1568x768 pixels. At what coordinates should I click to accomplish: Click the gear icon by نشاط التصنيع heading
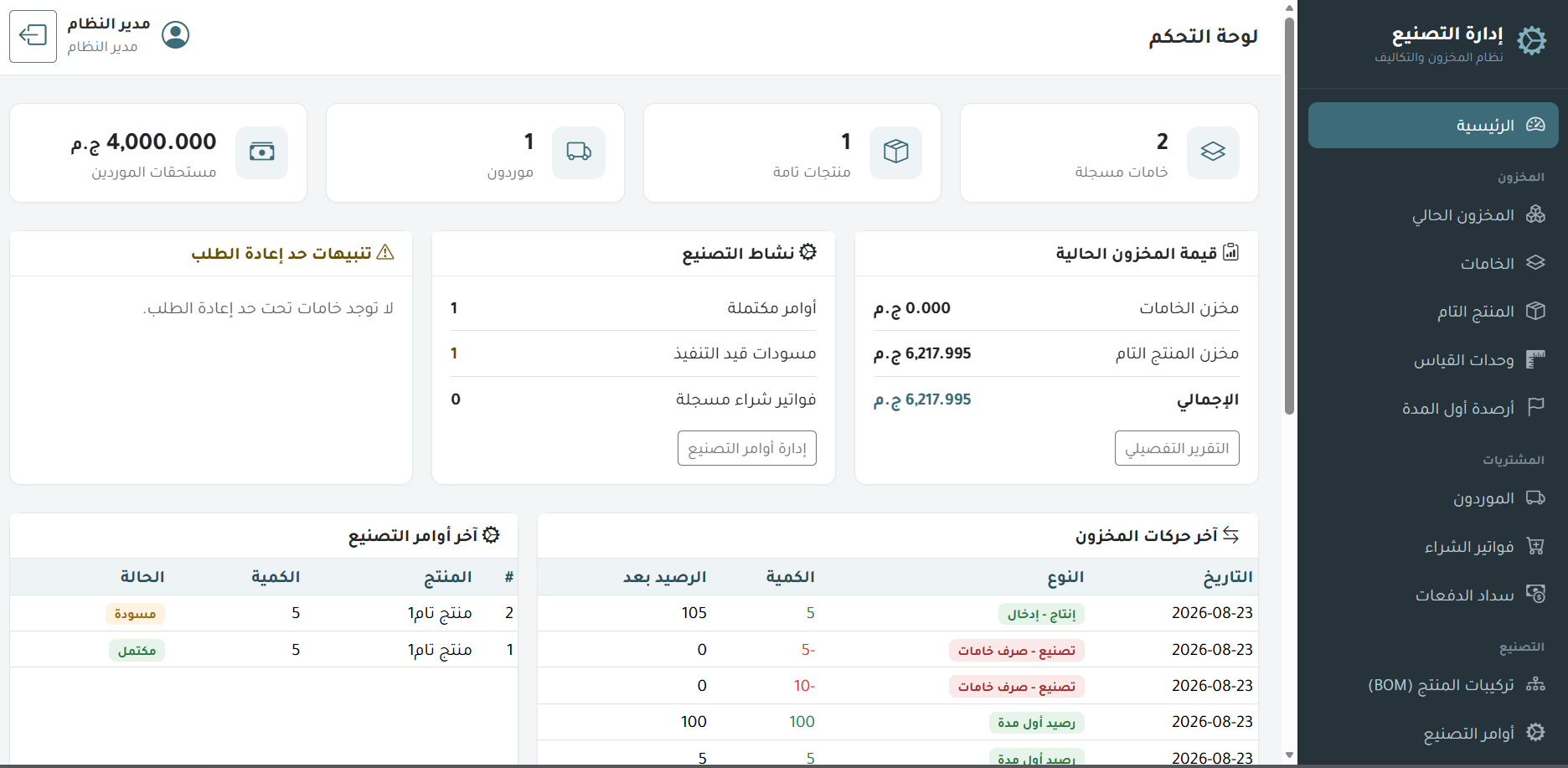(808, 252)
